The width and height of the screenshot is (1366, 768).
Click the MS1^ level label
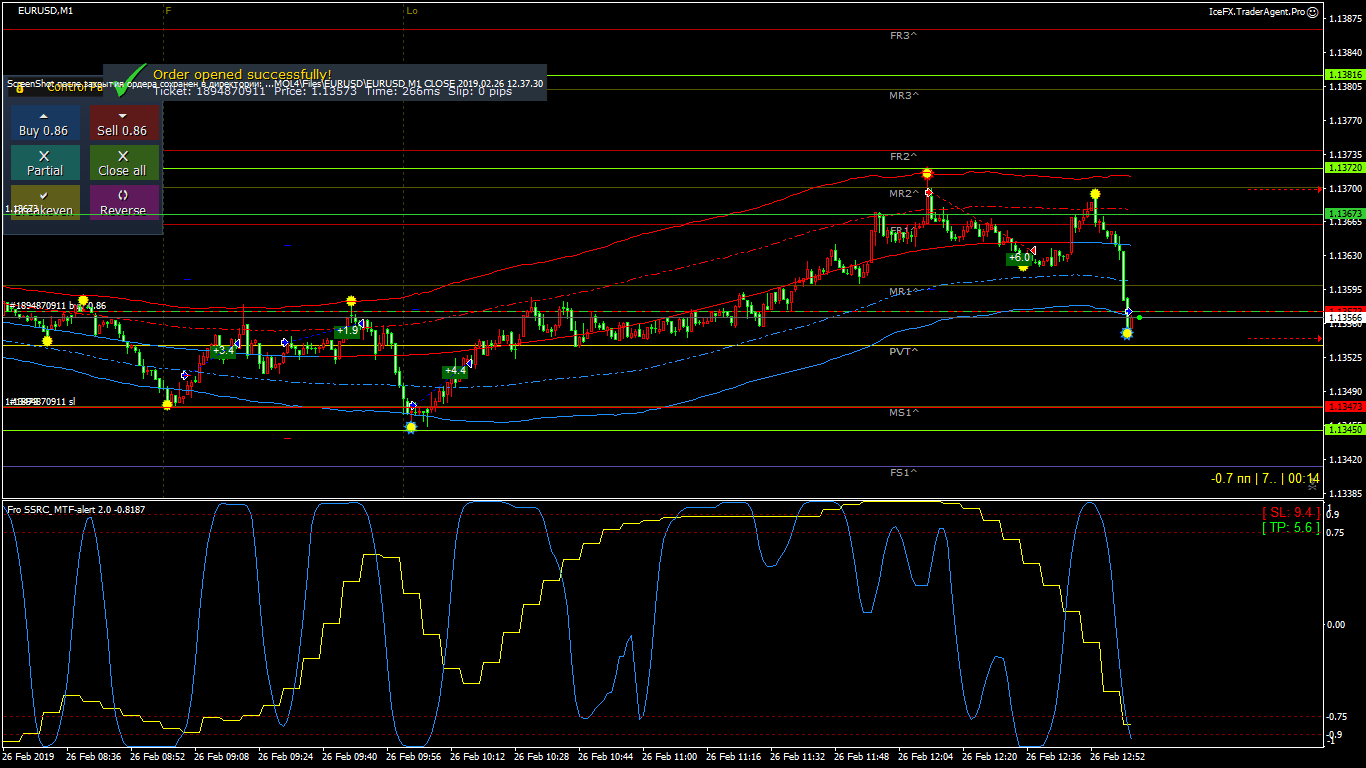(x=904, y=413)
